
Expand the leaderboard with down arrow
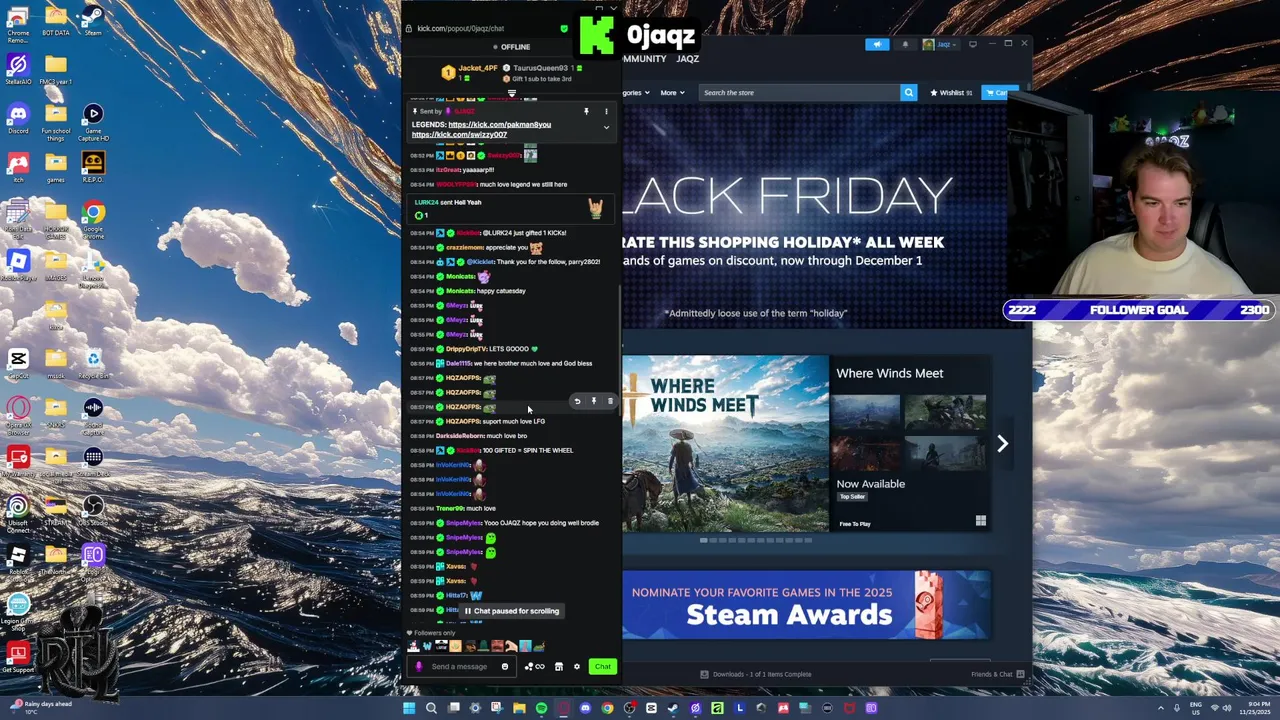coord(511,94)
